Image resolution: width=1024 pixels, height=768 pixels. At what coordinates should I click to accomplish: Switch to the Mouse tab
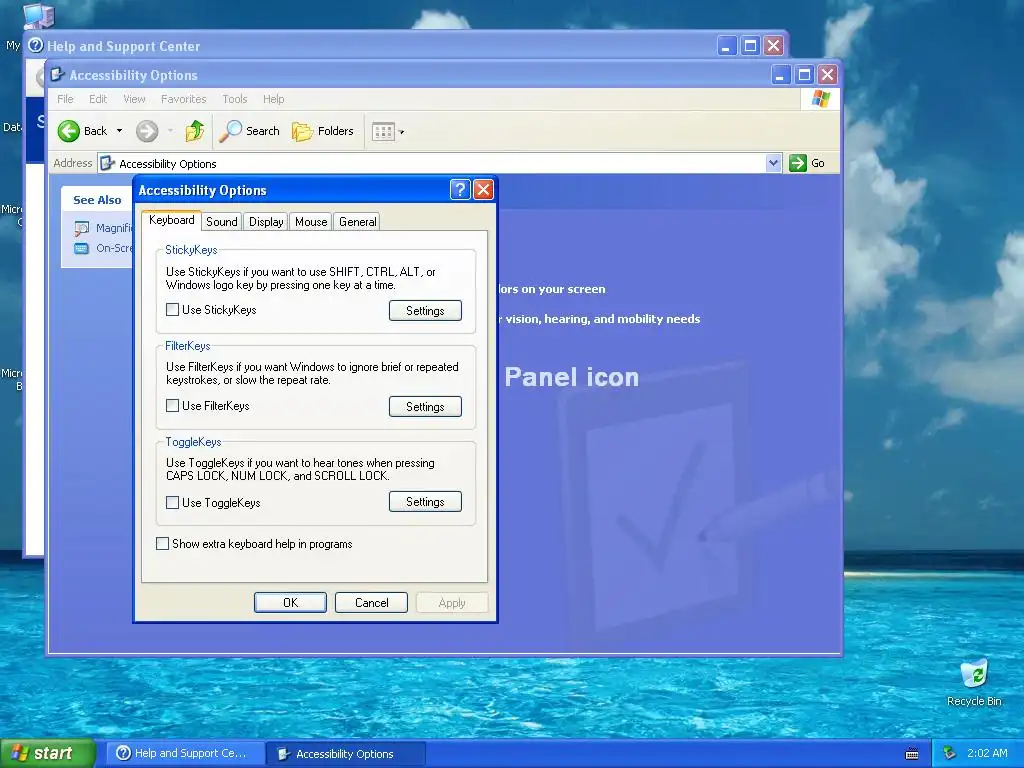click(311, 221)
